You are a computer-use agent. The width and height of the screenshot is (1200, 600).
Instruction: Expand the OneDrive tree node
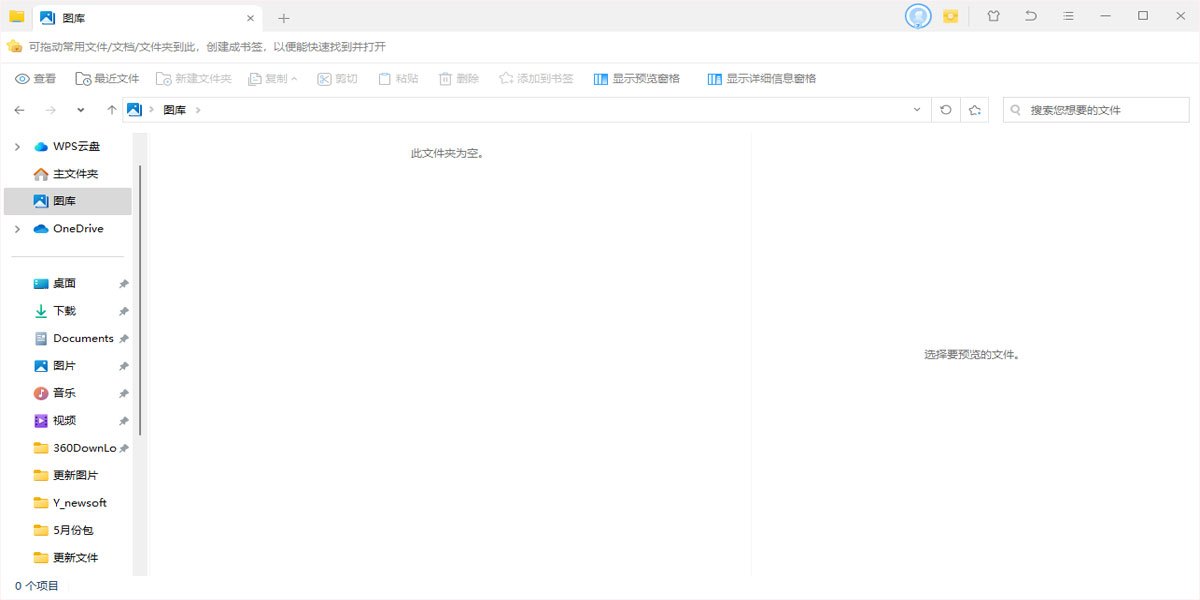click(x=17, y=229)
